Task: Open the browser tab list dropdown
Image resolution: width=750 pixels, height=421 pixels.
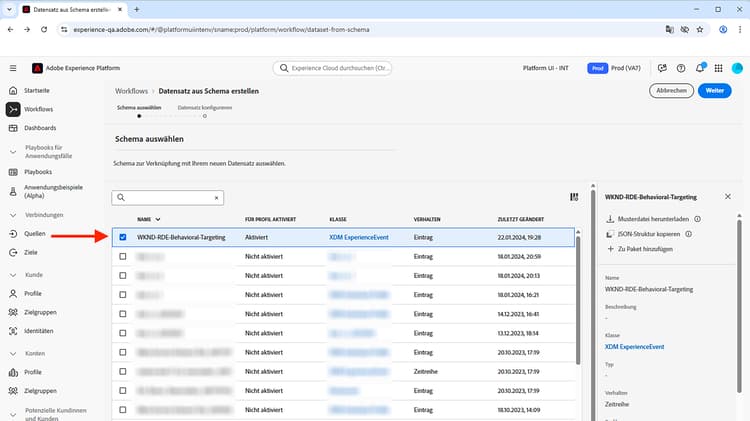Action: click(9, 9)
